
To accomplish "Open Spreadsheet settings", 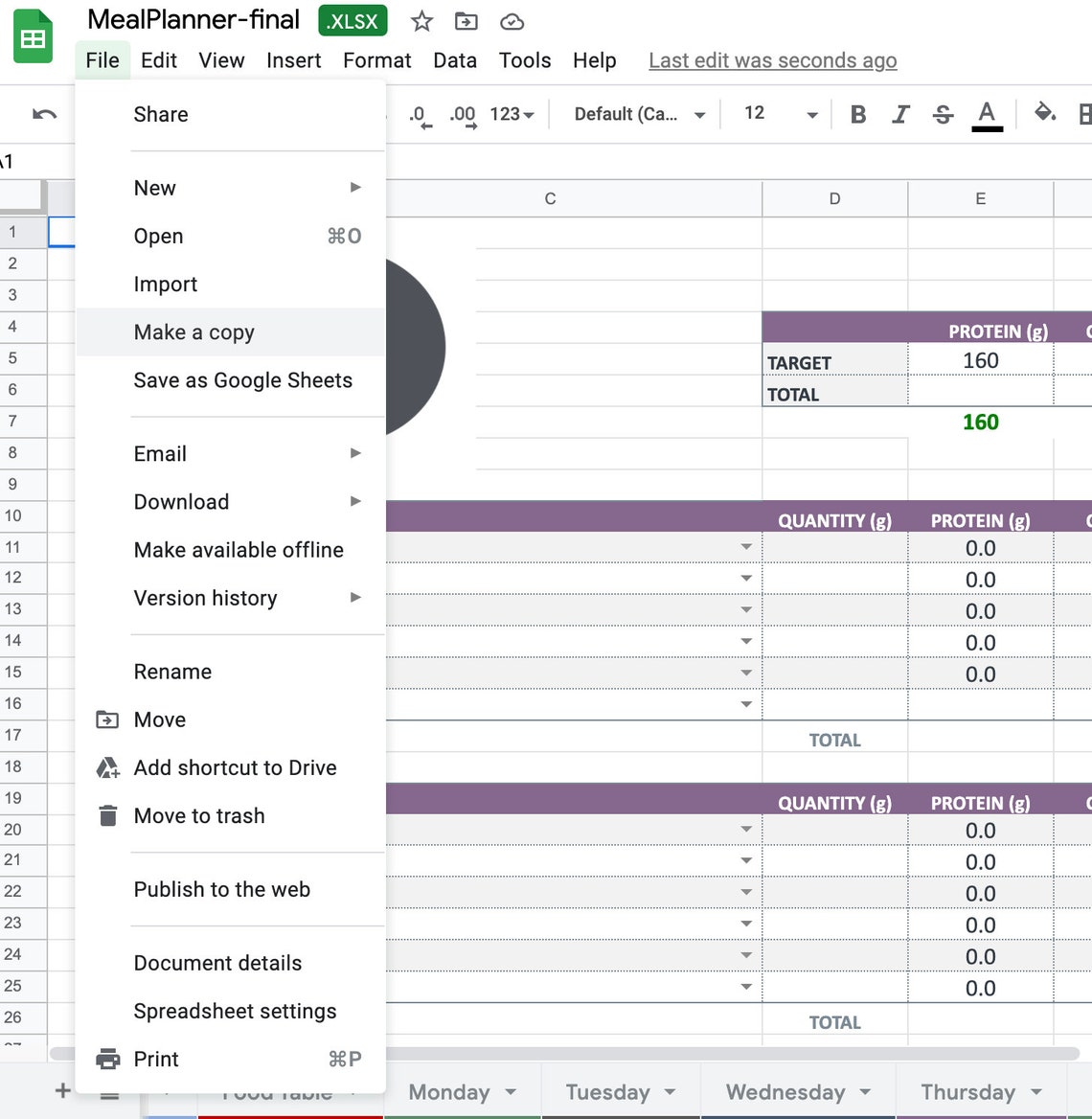I will [231, 1012].
